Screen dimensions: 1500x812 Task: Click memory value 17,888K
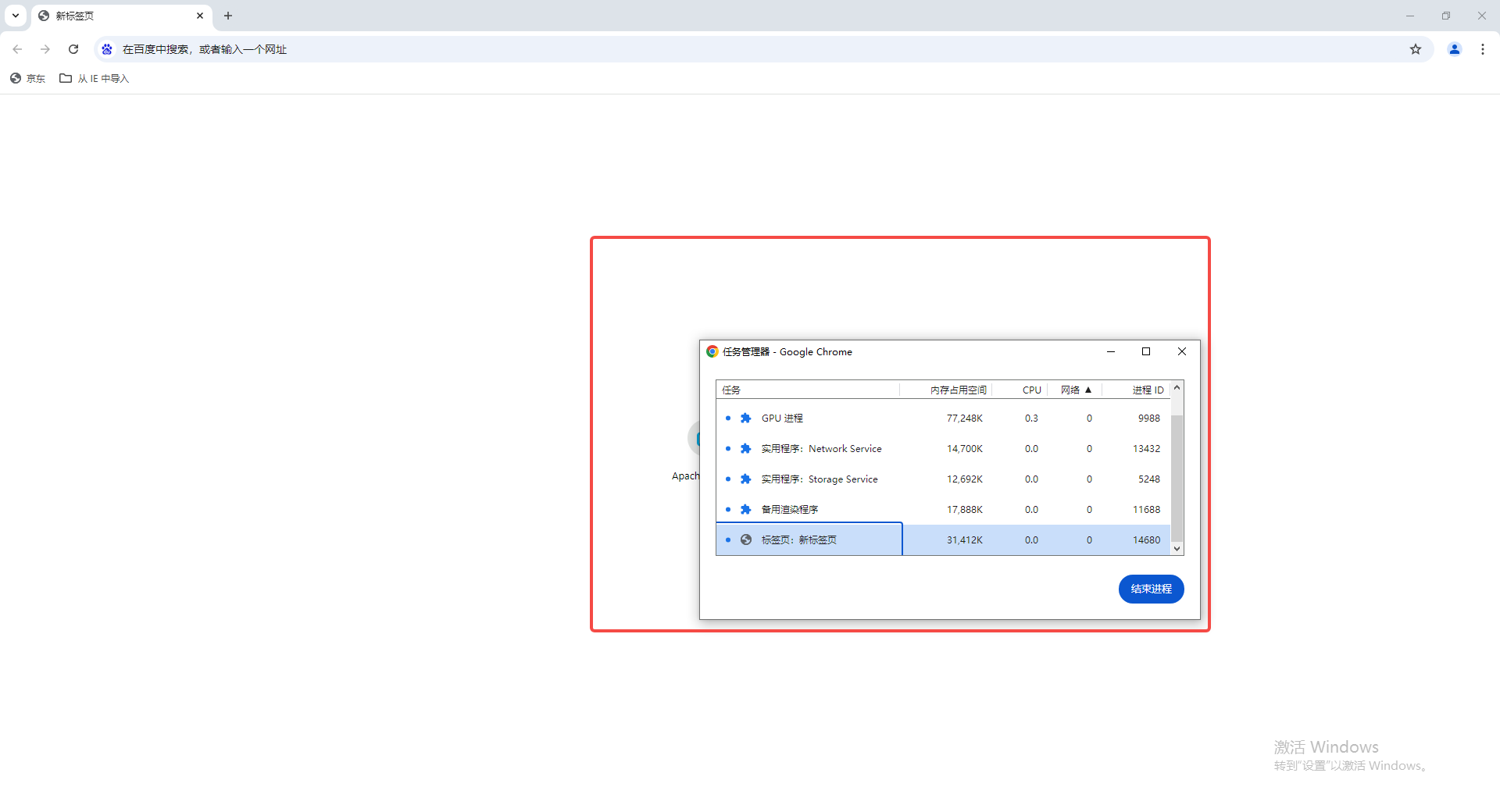965,510
